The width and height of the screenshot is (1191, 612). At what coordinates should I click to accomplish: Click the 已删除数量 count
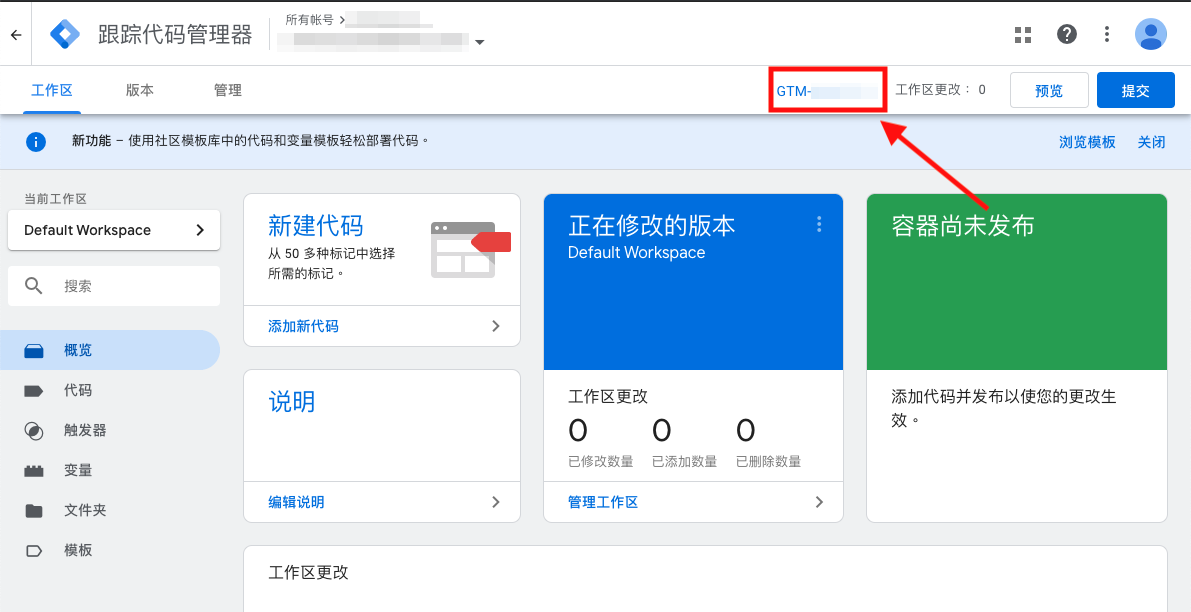coord(745,431)
